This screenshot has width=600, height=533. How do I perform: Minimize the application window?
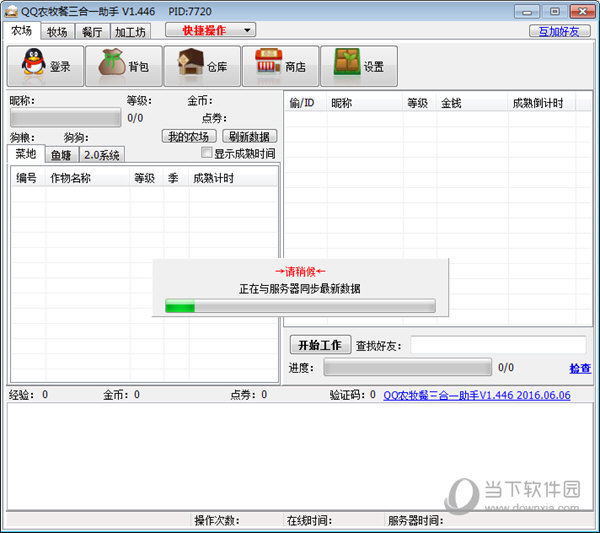pos(527,12)
